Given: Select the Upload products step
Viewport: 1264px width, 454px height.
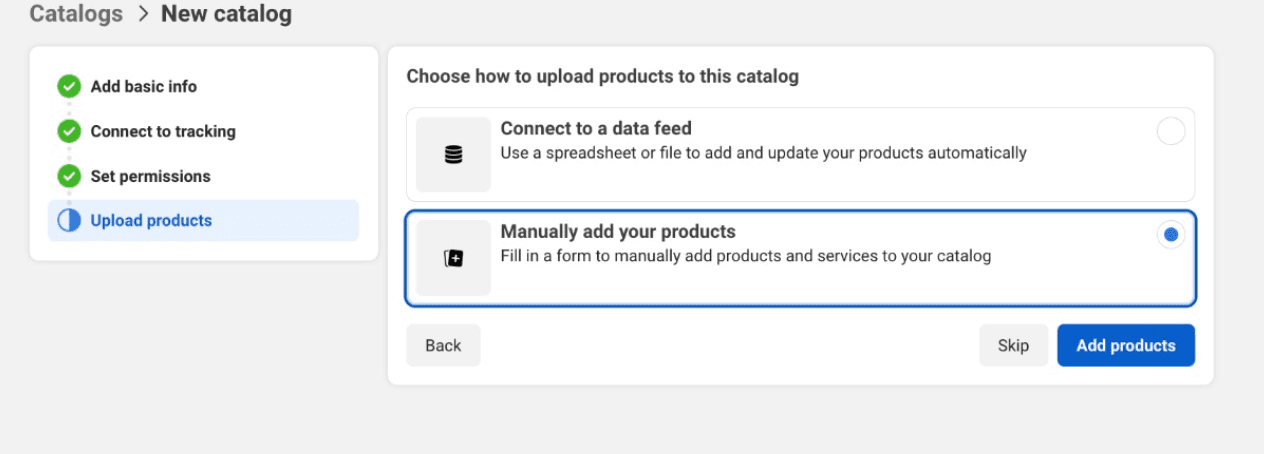Looking at the screenshot, I should pos(151,221).
